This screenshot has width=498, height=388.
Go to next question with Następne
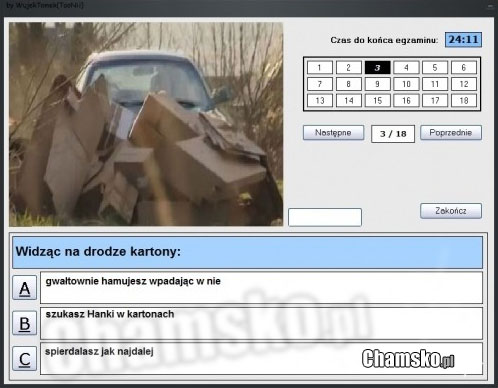tap(333, 133)
